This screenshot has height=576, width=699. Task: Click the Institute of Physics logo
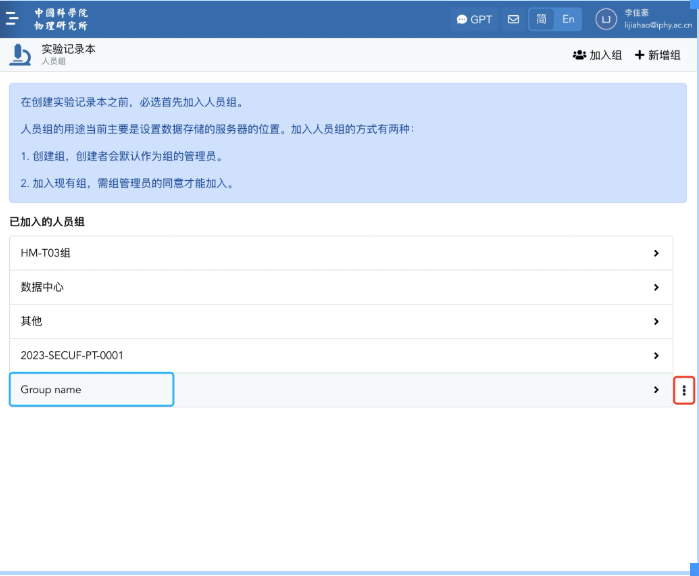(x=61, y=19)
